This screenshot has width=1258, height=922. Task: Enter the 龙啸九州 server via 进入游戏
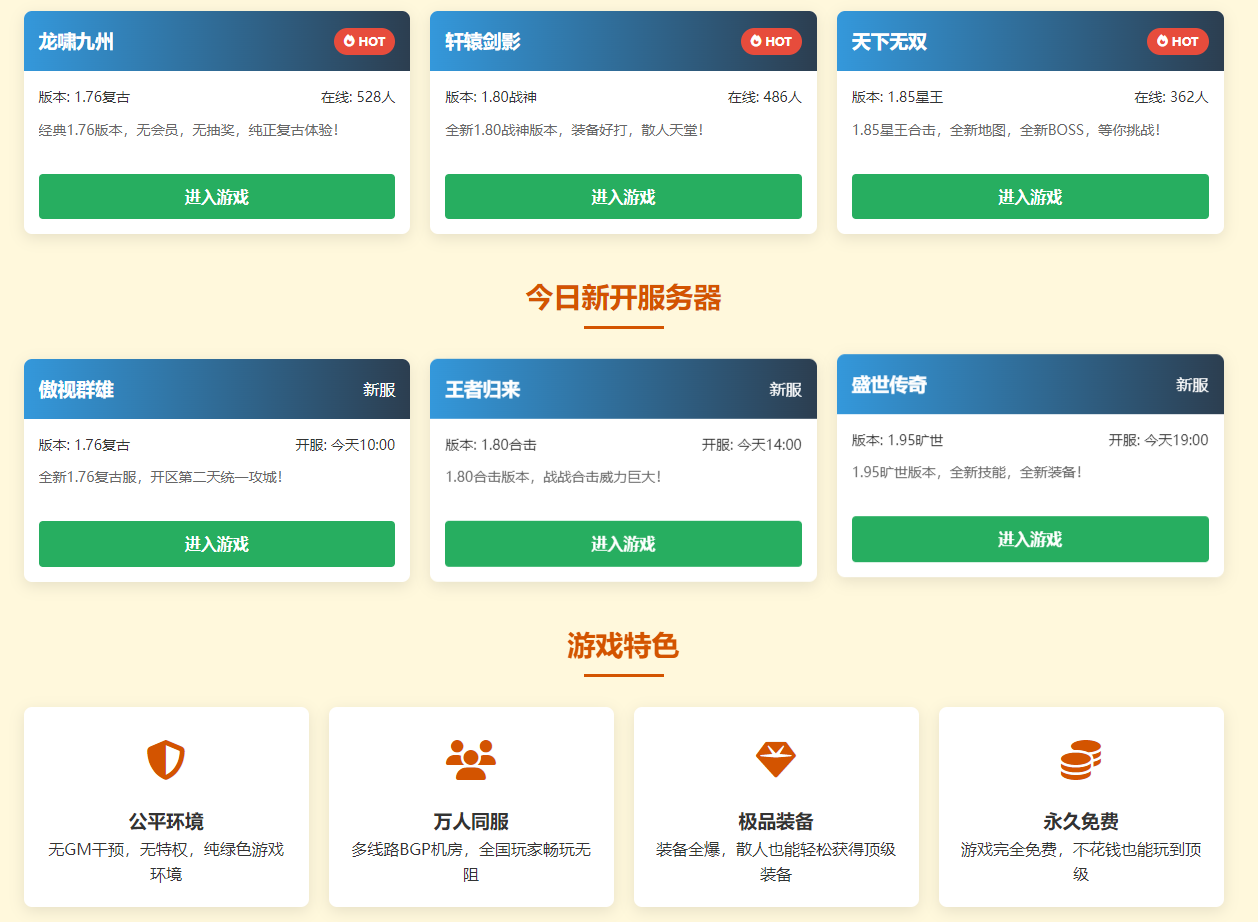pyautogui.click(x=217, y=197)
